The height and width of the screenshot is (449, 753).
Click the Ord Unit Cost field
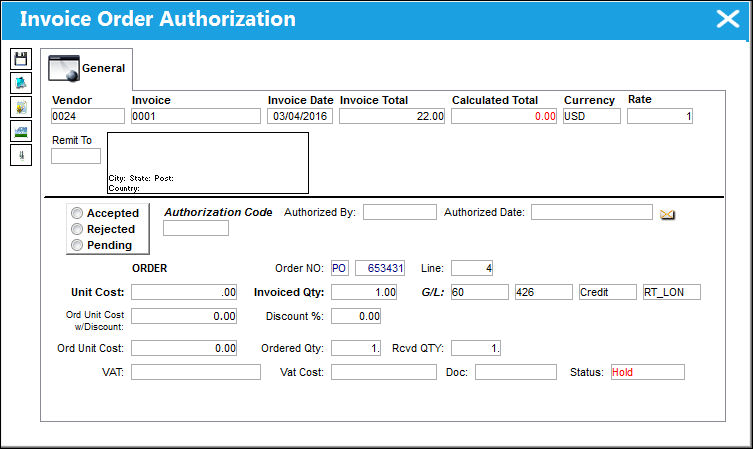click(184, 348)
